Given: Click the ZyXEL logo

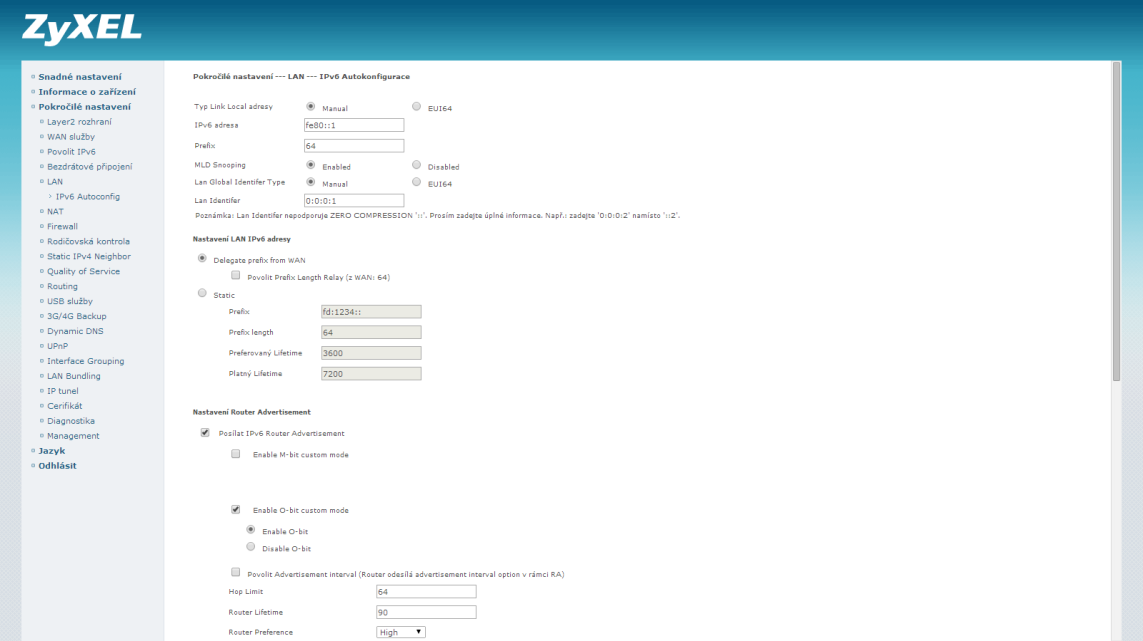Looking at the screenshot, I should (x=82, y=29).
